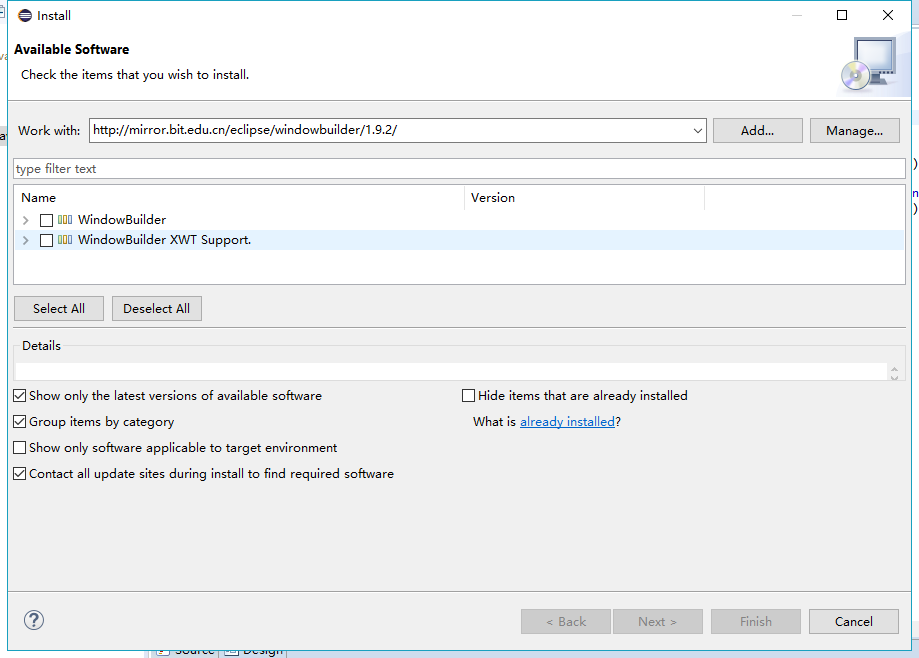Click the Cancel button
The width and height of the screenshot is (919, 658).
point(853,622)
